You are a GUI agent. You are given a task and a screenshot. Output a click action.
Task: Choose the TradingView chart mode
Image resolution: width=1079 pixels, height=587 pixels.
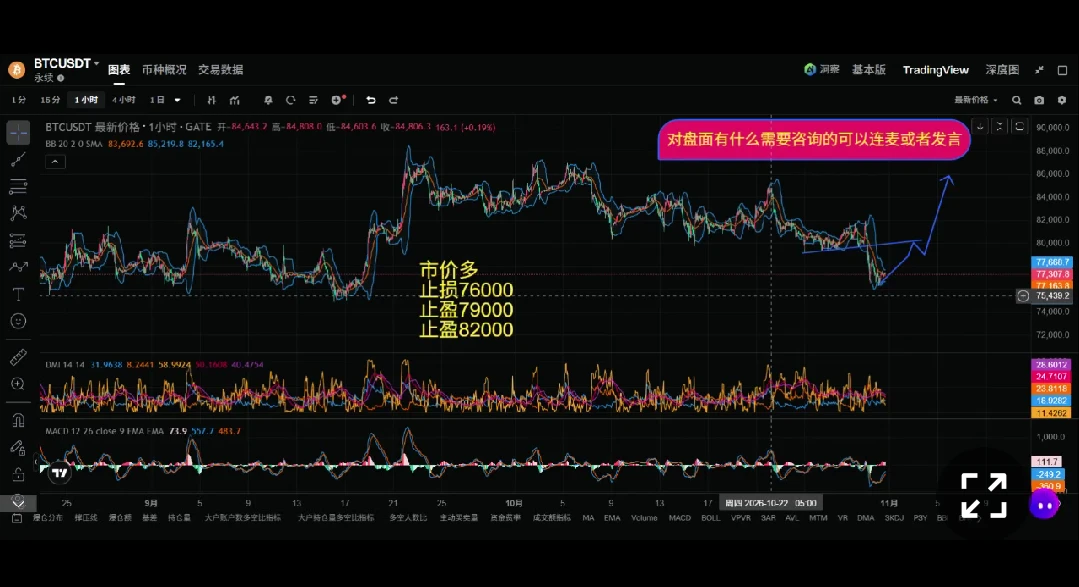(x=936, y=70)
